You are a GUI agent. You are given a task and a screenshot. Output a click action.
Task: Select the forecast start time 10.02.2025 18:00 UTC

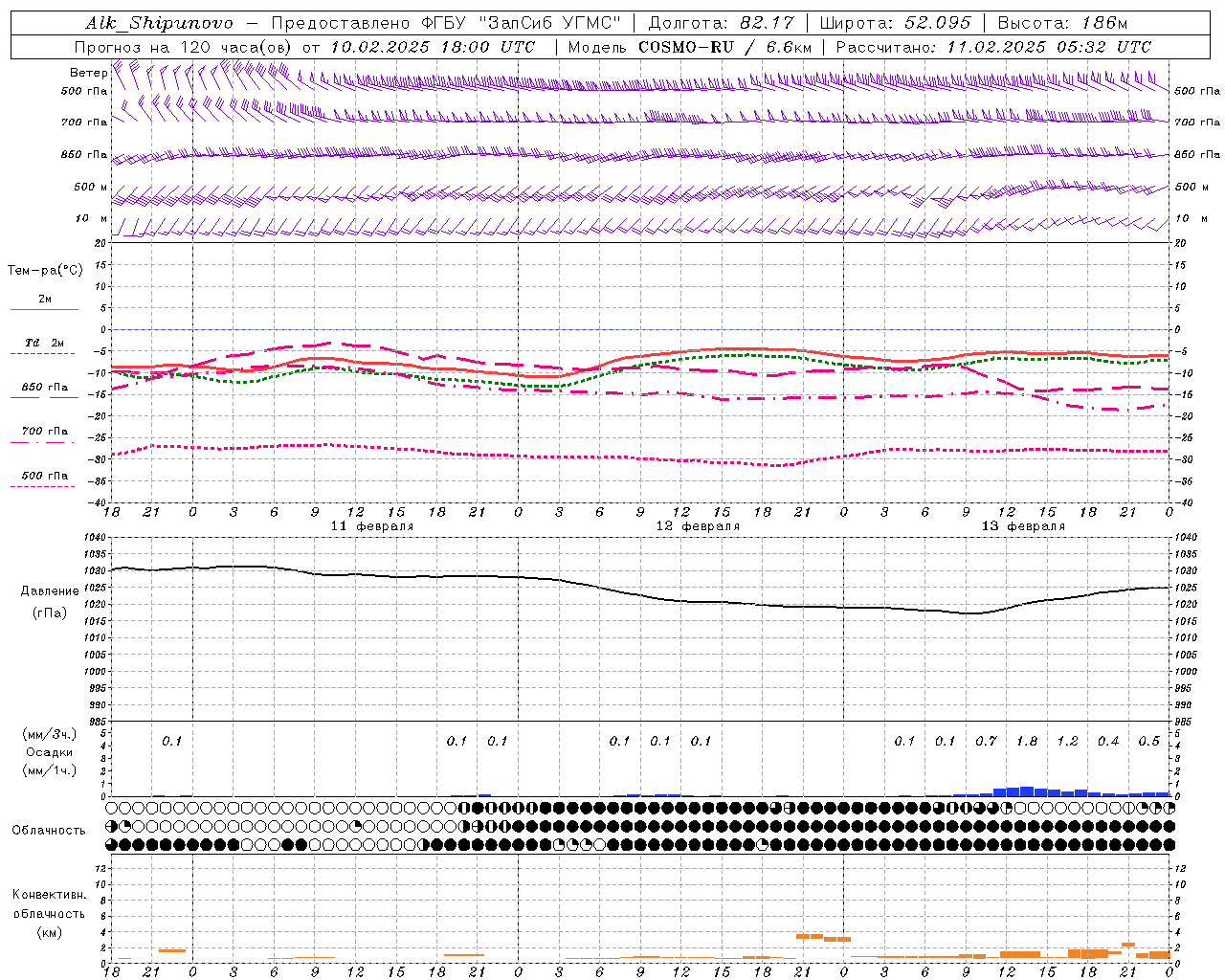(433, 47)
